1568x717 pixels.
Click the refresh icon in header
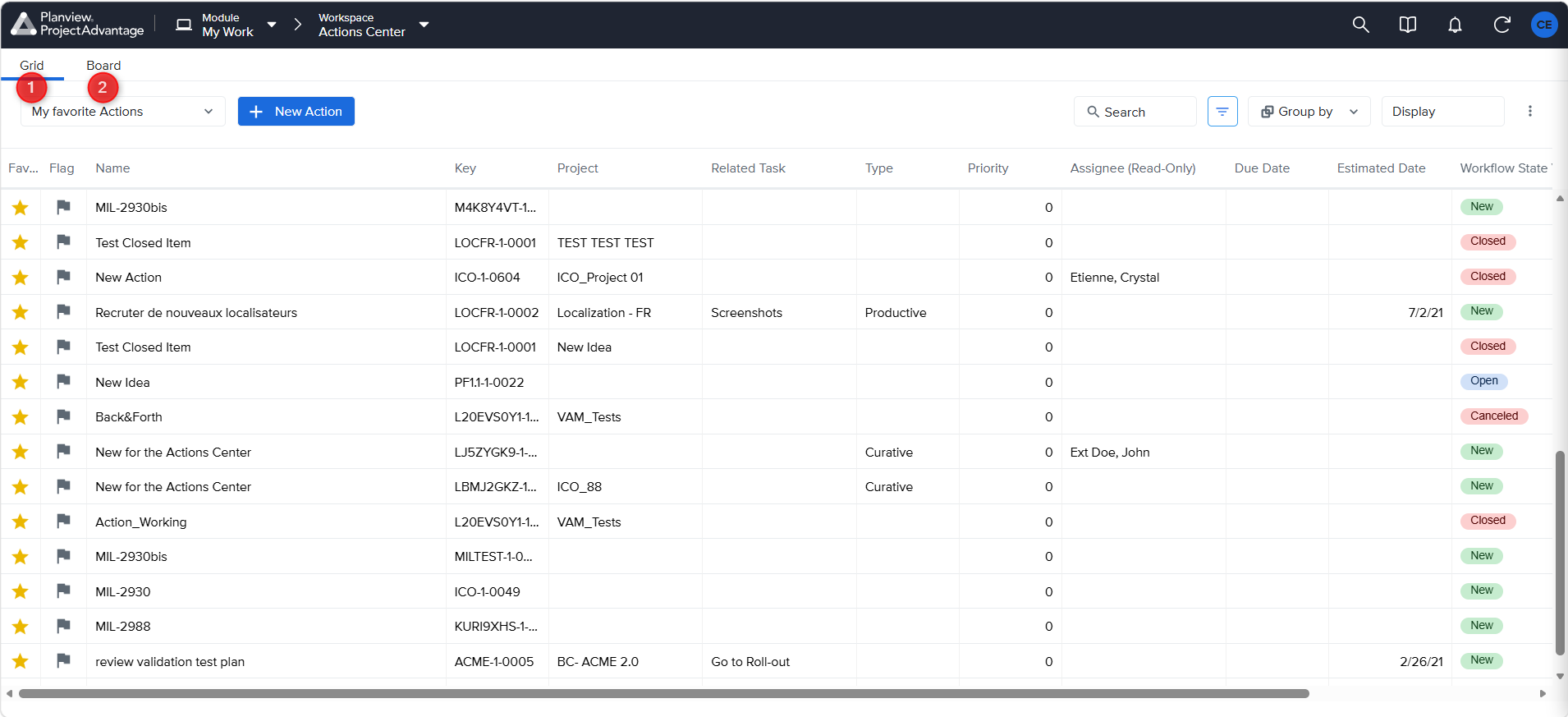coord(1502,25)
